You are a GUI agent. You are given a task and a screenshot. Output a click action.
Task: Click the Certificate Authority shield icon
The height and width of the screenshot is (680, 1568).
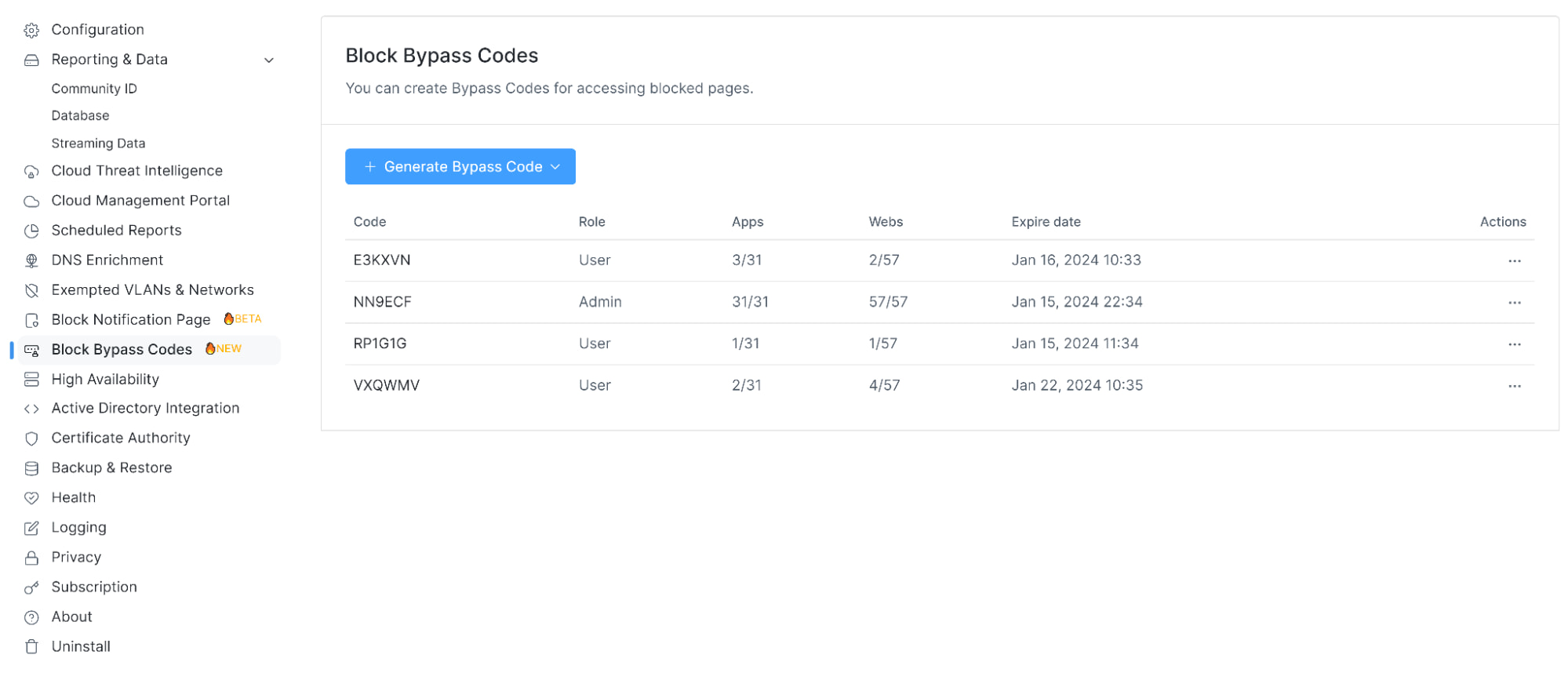[x=31, y=439]
